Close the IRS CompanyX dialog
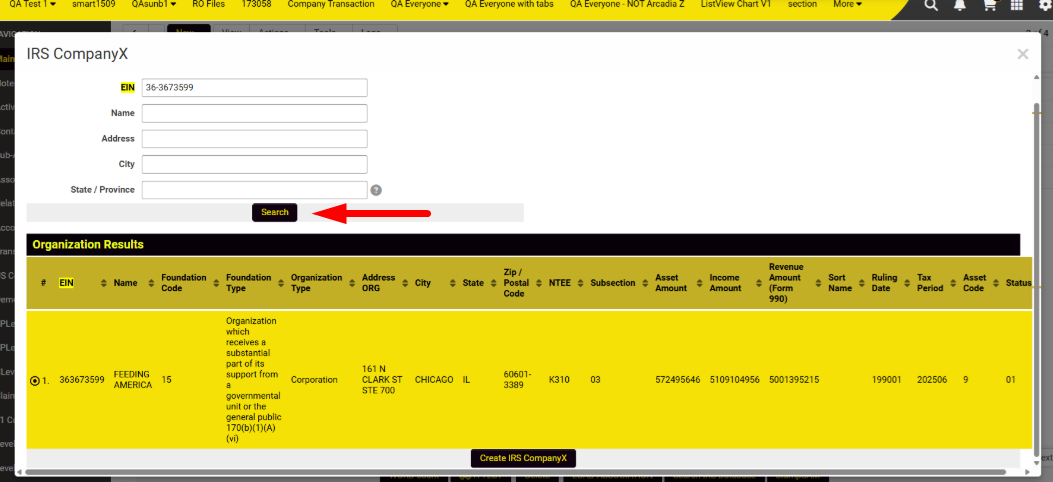Screen dimensions: 1053x482 (1023, 54)
